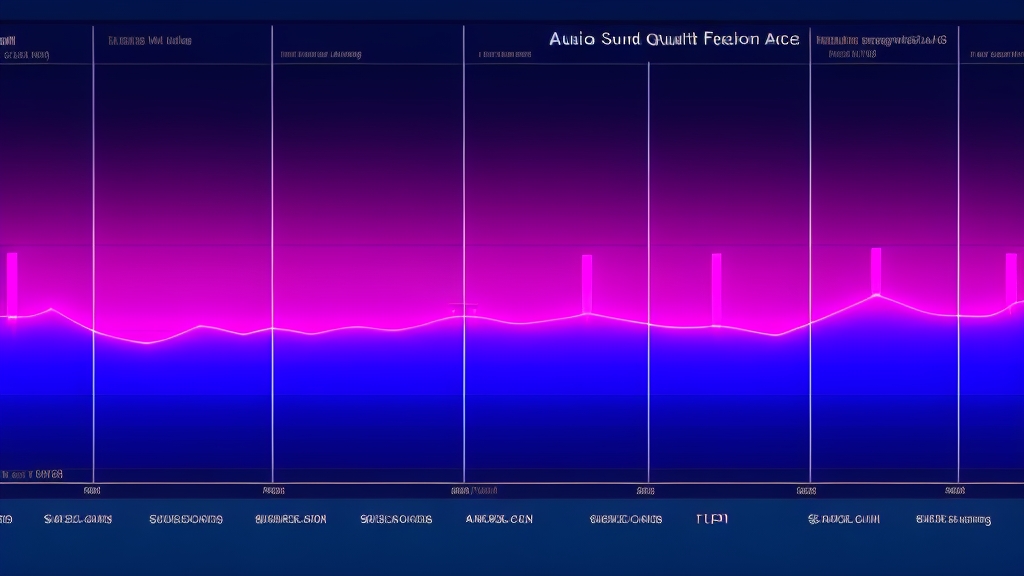Screen dimensions: 1024x576
Task: Click the leftmost pink bar at the chart edge
Action: point(12,285)
